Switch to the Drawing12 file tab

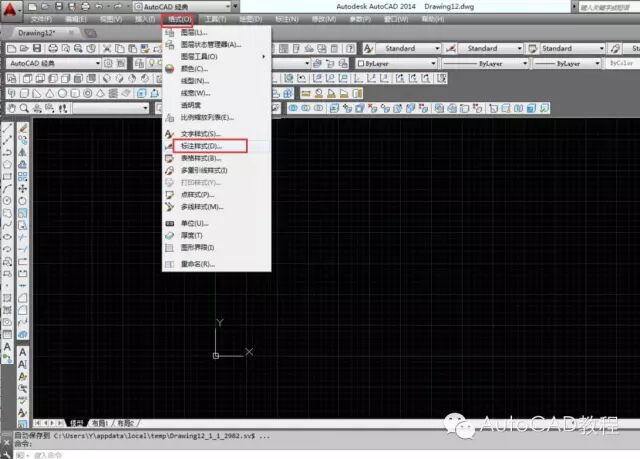coord(37,33)
